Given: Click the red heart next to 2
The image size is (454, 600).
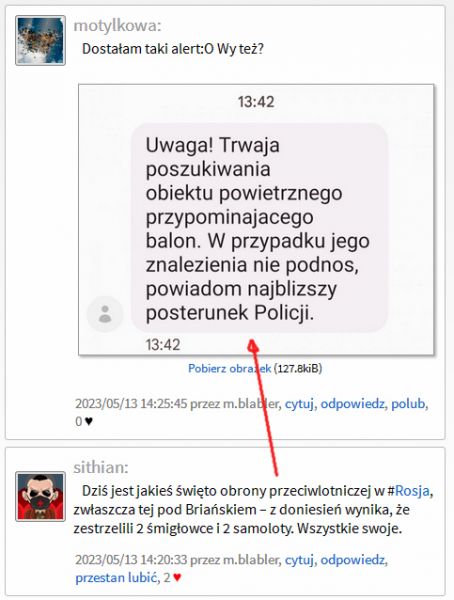Looking at the screenshot, I should [177, 577].
